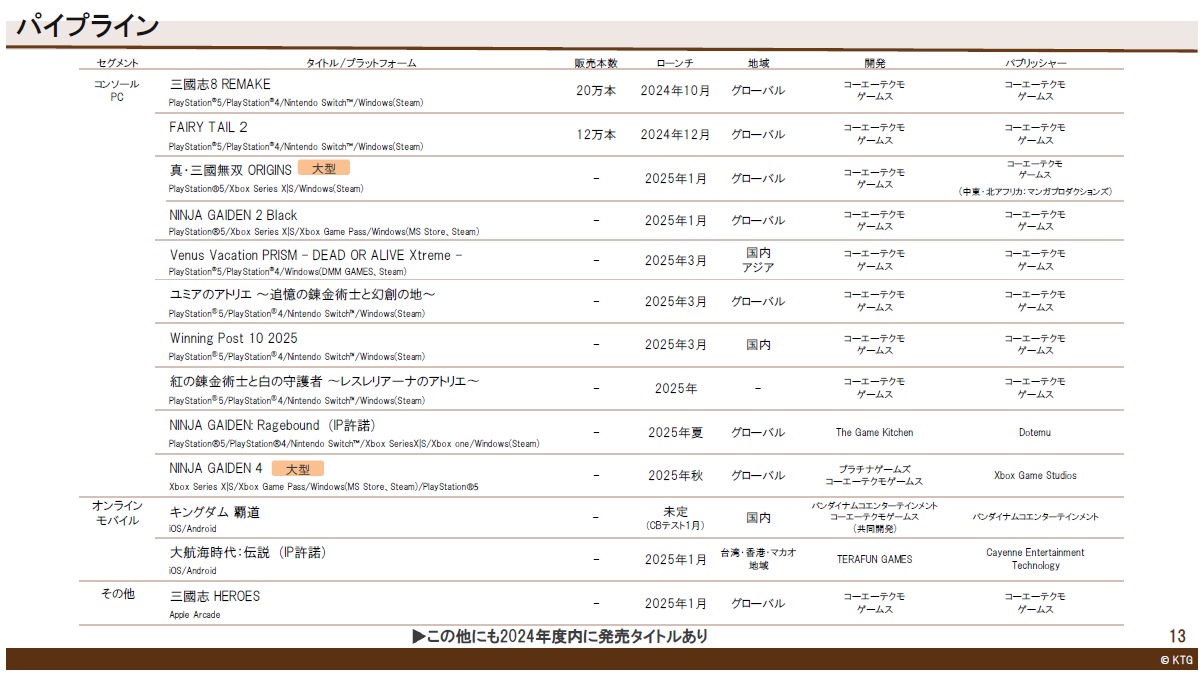Image resolution: width=1203 pixels, height=683 pixels.
Task: Click the 2025年3月 launch for Venus Vacation PRISM
Action: 675,260
